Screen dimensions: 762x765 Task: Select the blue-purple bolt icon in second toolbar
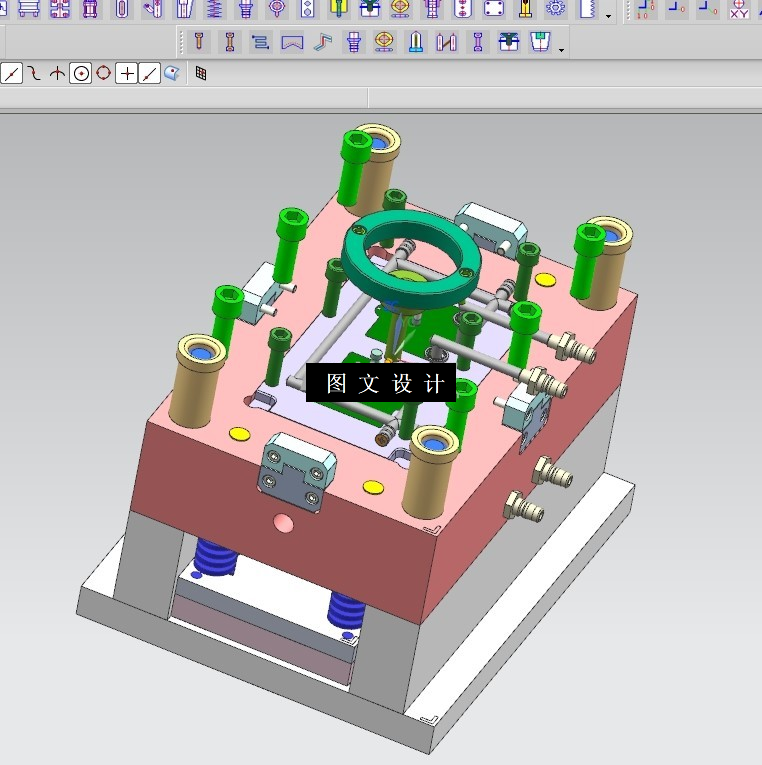[354, 41]
